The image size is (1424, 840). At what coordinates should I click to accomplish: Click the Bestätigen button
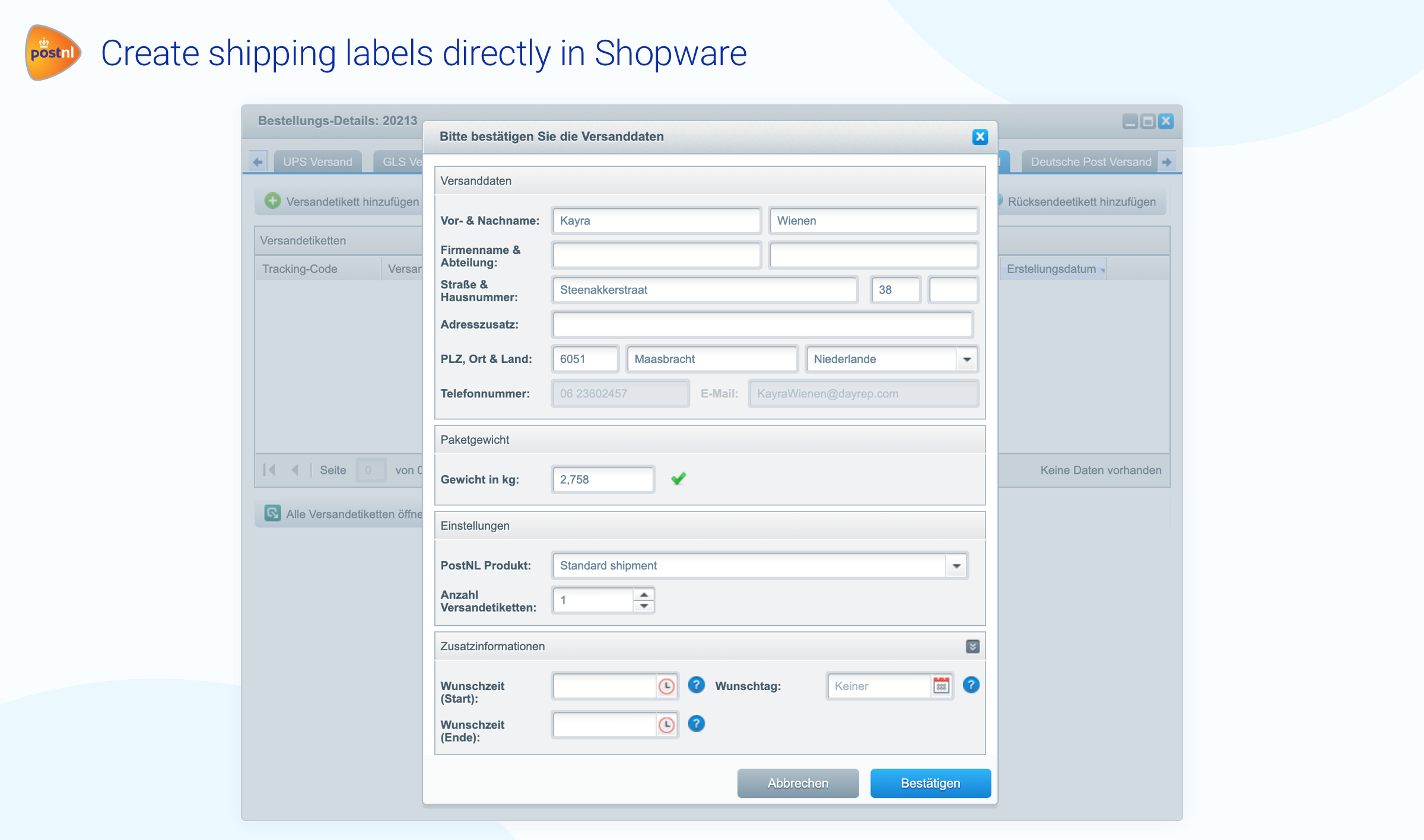[x=930, y=783]
